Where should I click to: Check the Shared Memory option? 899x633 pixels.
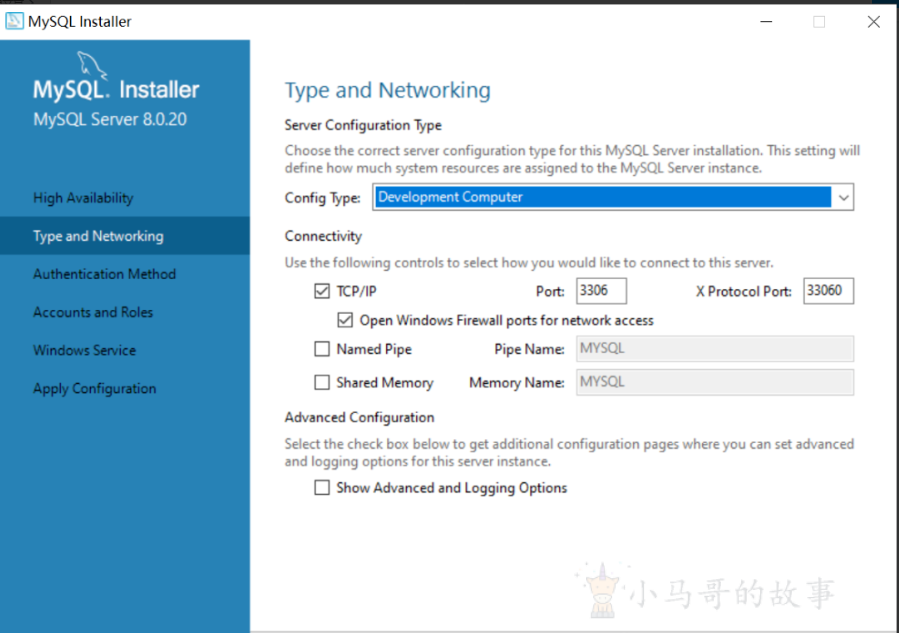tap(322, 382)
